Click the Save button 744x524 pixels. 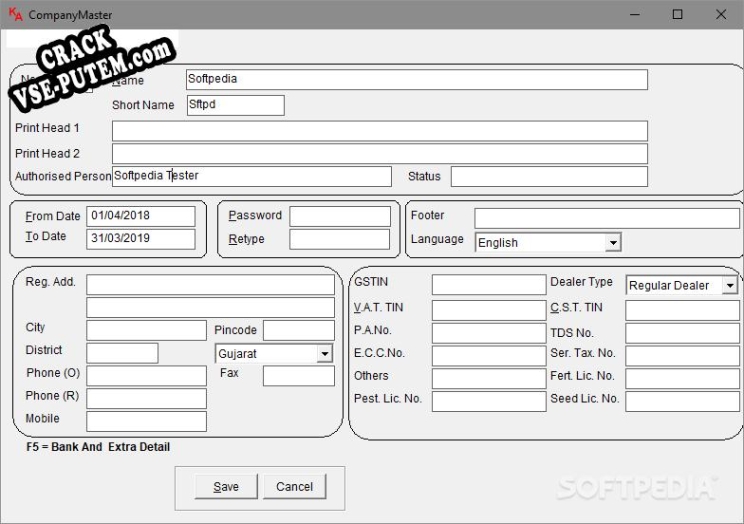point(226,487)
